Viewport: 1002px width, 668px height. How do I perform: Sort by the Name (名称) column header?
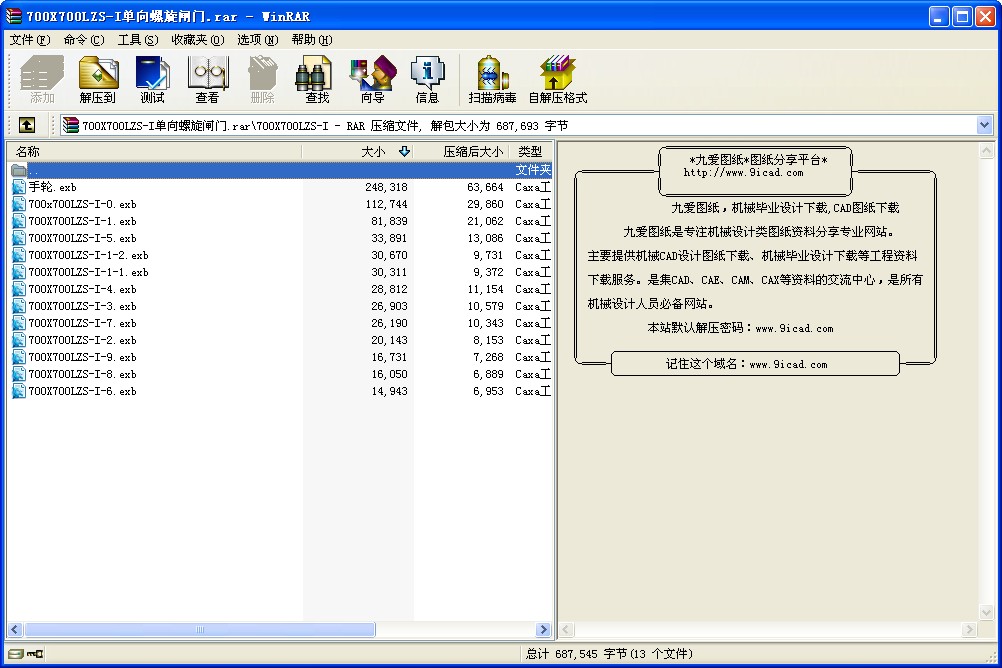150,151
